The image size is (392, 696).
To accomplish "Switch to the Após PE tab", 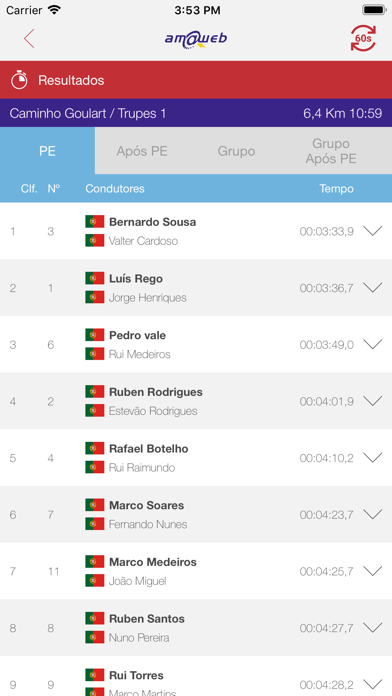I will (142, 151).
